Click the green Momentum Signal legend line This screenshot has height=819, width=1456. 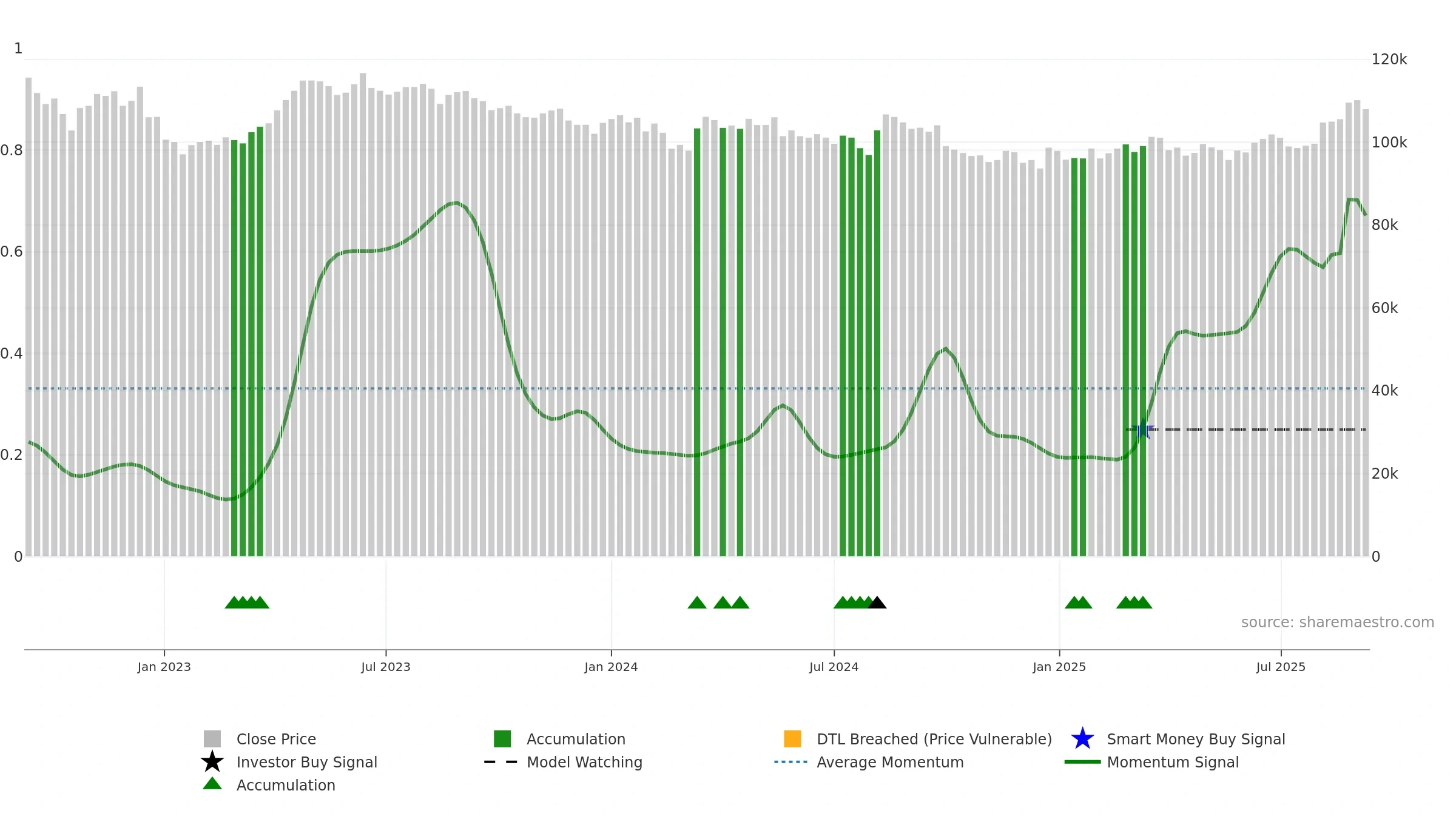(x=1082, y=762)
